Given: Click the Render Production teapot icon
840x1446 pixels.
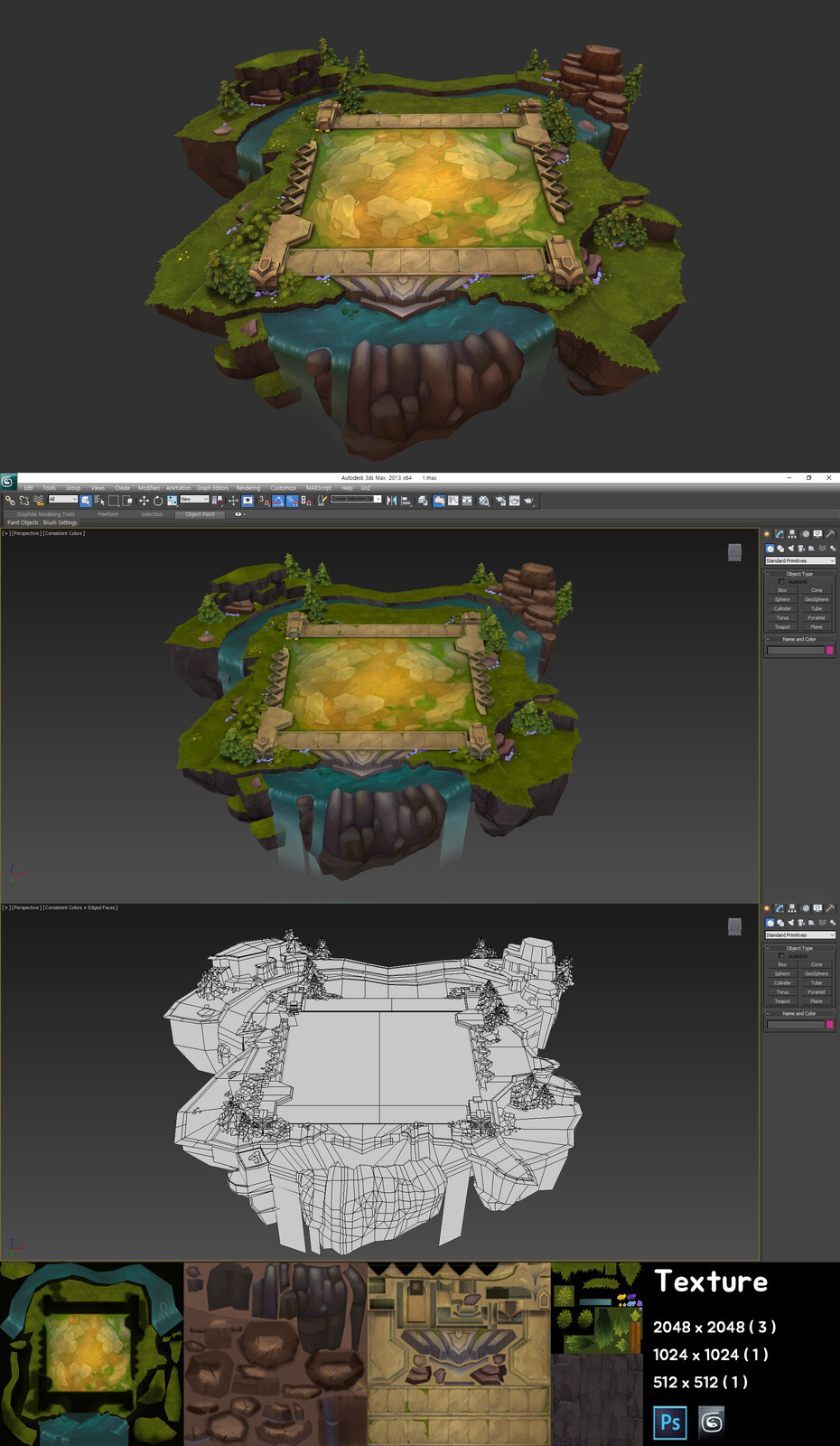Looking at the screenshot, I should click(x=528, y=501).
